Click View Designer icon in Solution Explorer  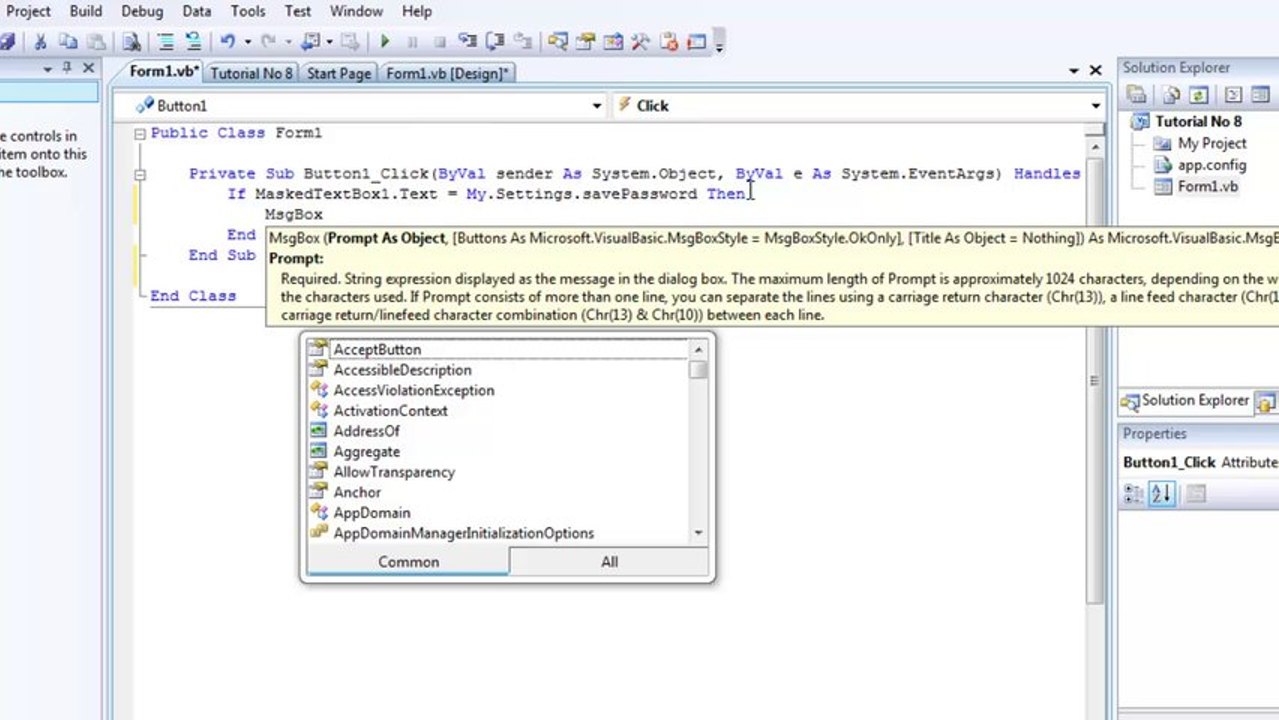[1260, 95]
